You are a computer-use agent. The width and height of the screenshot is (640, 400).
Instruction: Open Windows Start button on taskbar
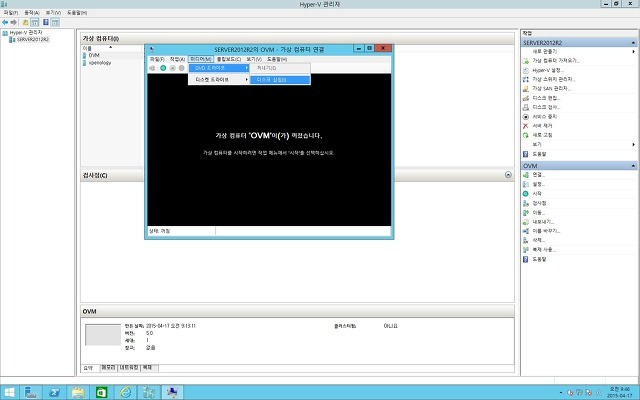coord(9,392)
